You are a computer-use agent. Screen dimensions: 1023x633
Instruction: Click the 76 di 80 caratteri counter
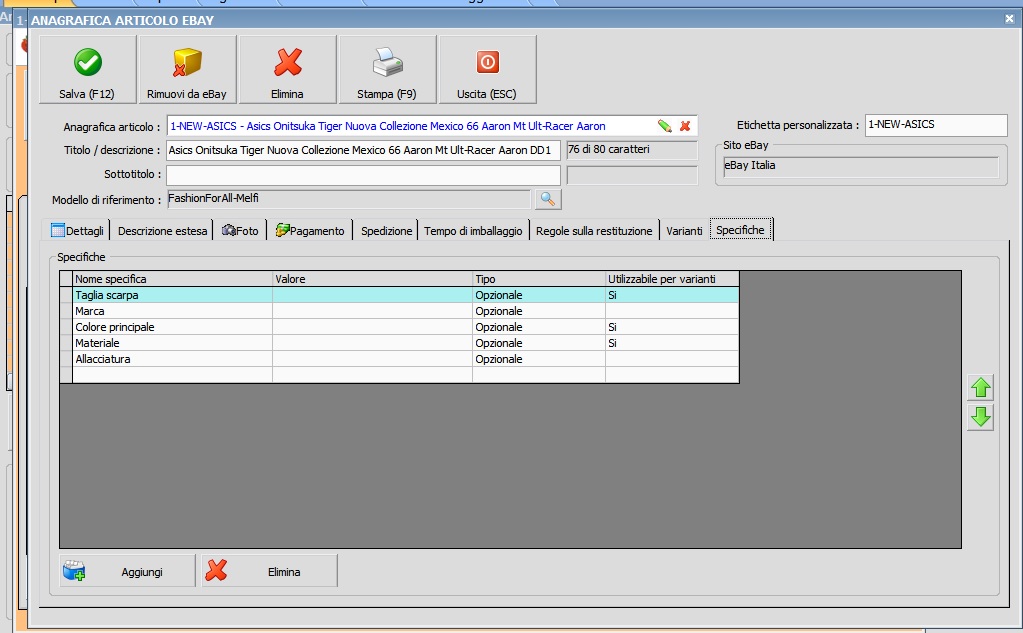coord(632,150)
